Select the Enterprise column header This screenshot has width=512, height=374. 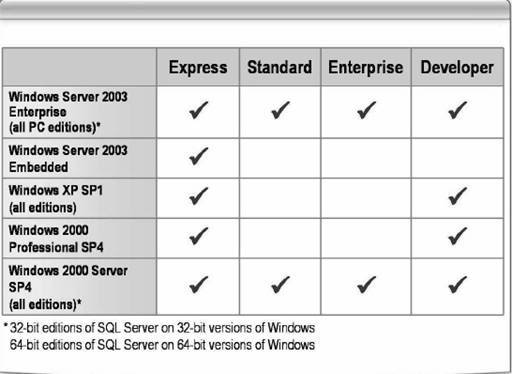tap(366, 68)
